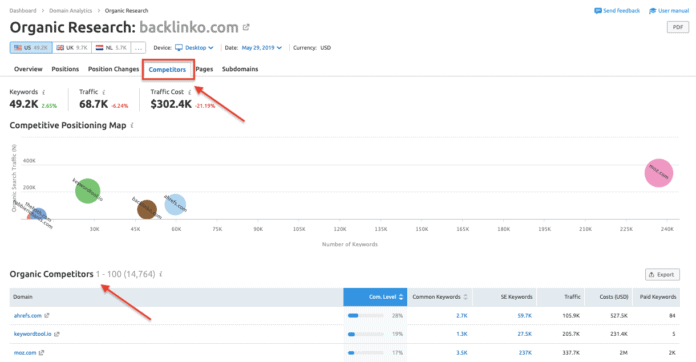Sort by Common Keywords column
Viewport: 696px width, 362px height.
[x=439, y=297]
